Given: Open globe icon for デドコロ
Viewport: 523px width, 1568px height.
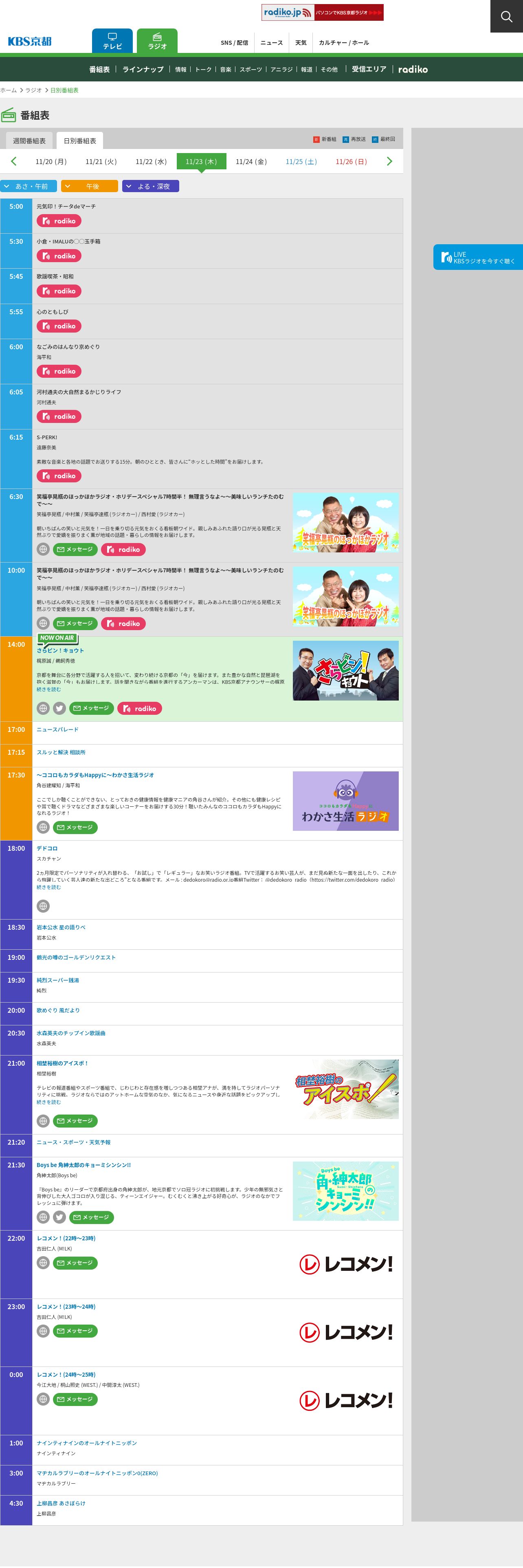Looking at the screenshot, I should click(x=43, y=907).
